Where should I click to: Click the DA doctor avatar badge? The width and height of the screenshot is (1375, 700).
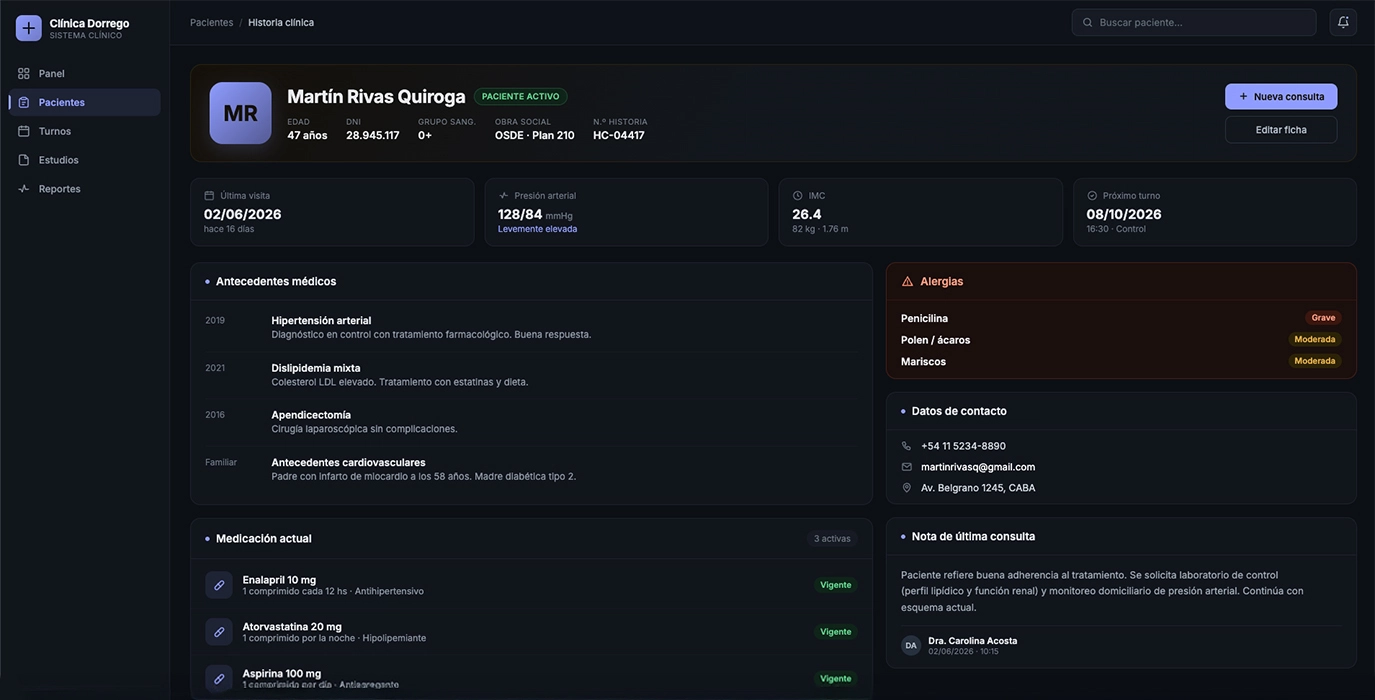click(911, 646)
